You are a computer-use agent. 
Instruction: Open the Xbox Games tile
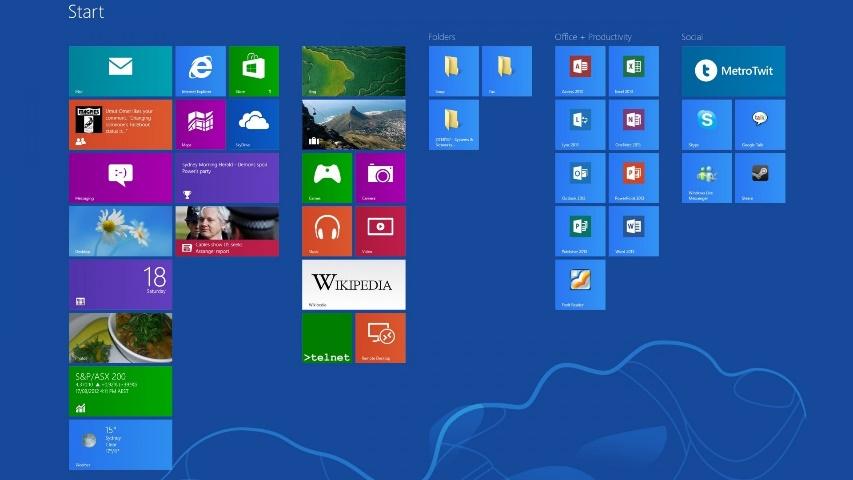(327, 178)
